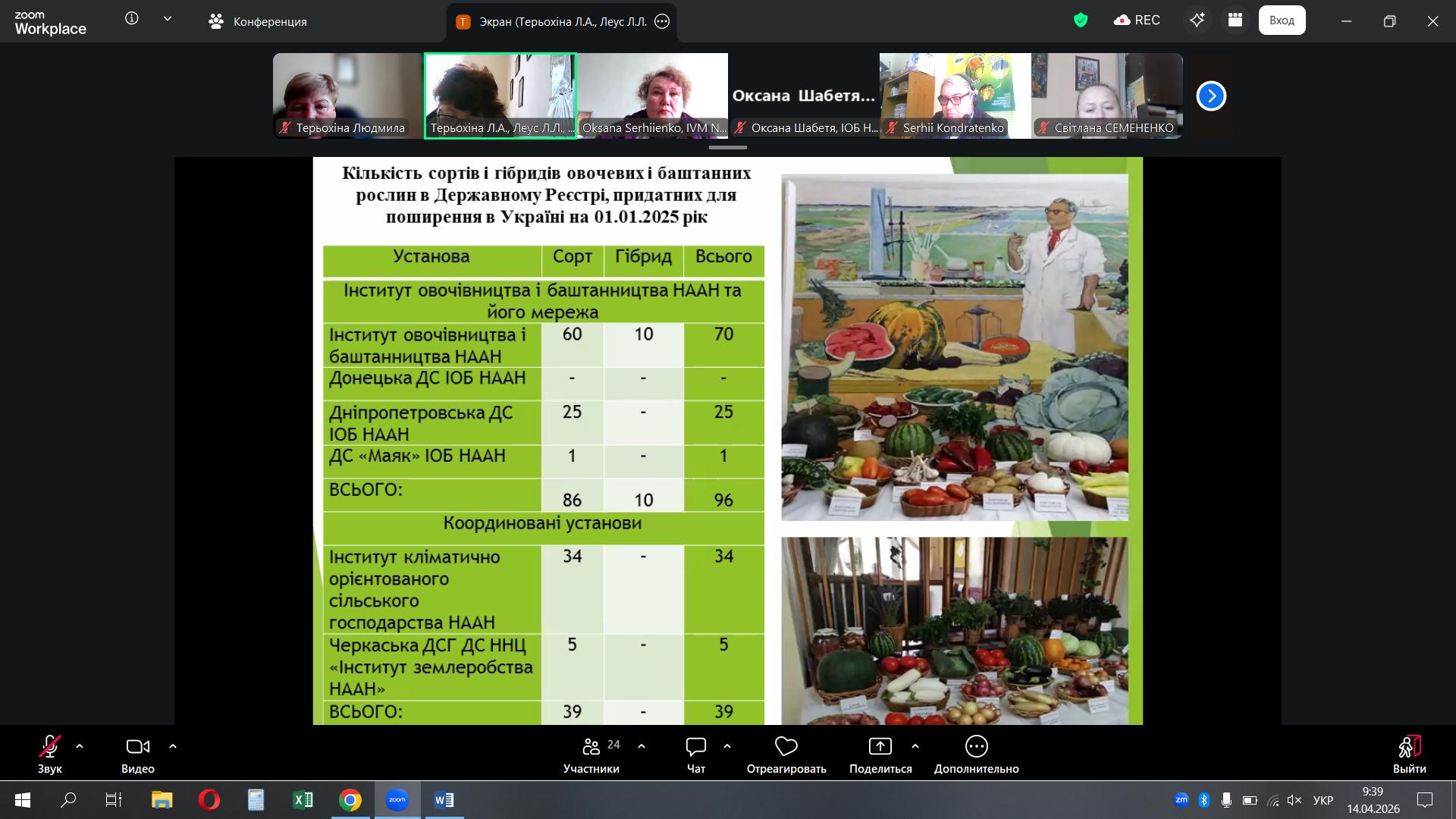
Task: Open the Участники participants panel
Action: click(591, 747)
